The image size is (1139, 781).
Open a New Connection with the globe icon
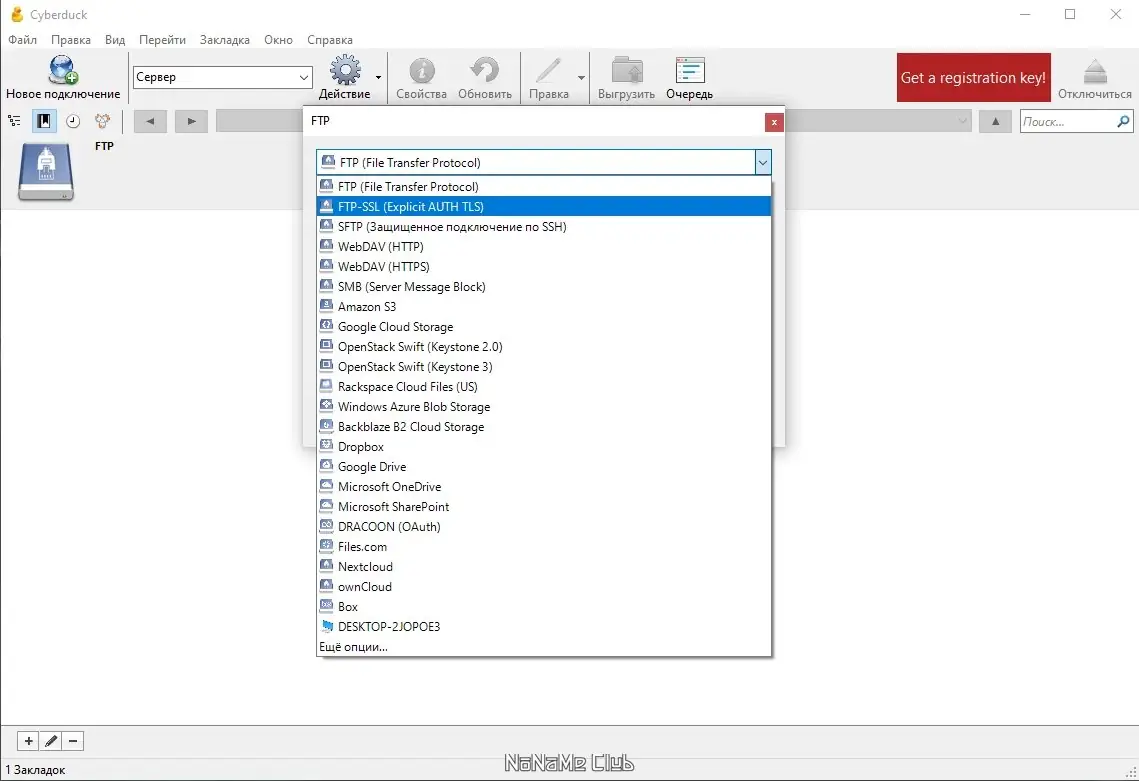tap(63, 77)
